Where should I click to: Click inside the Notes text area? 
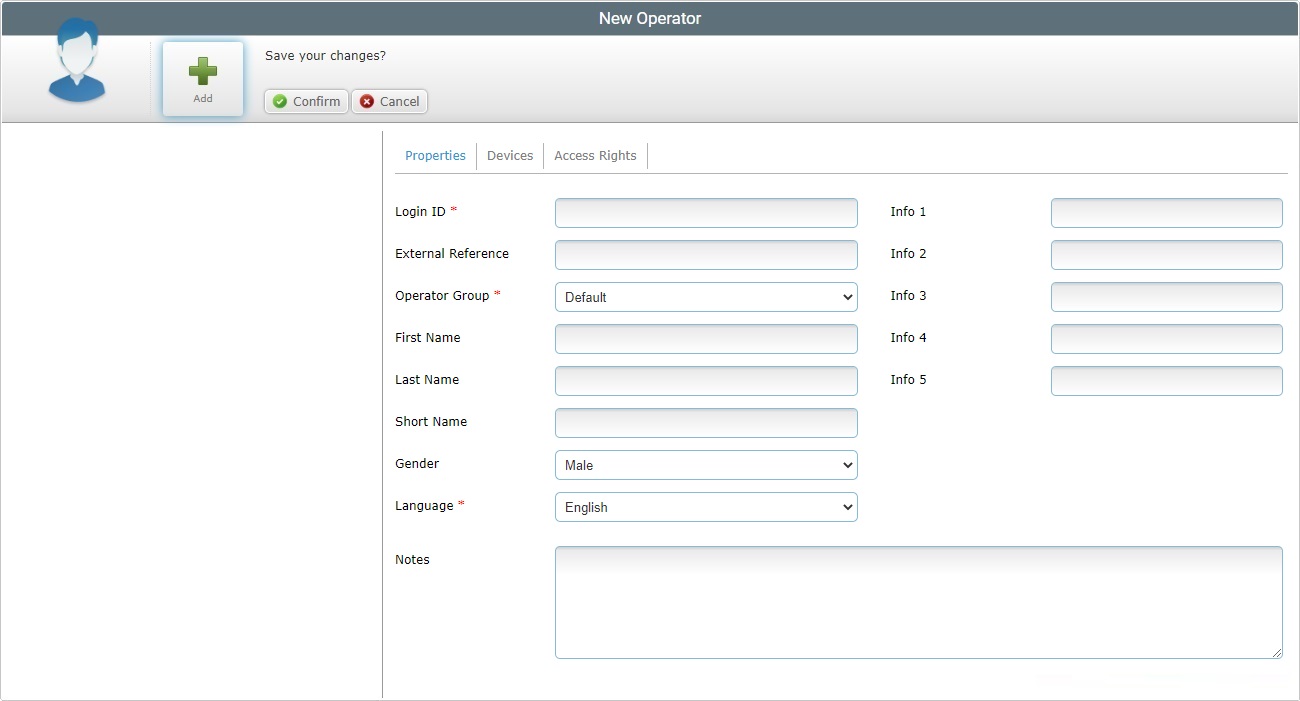click(x=918, y=602)
